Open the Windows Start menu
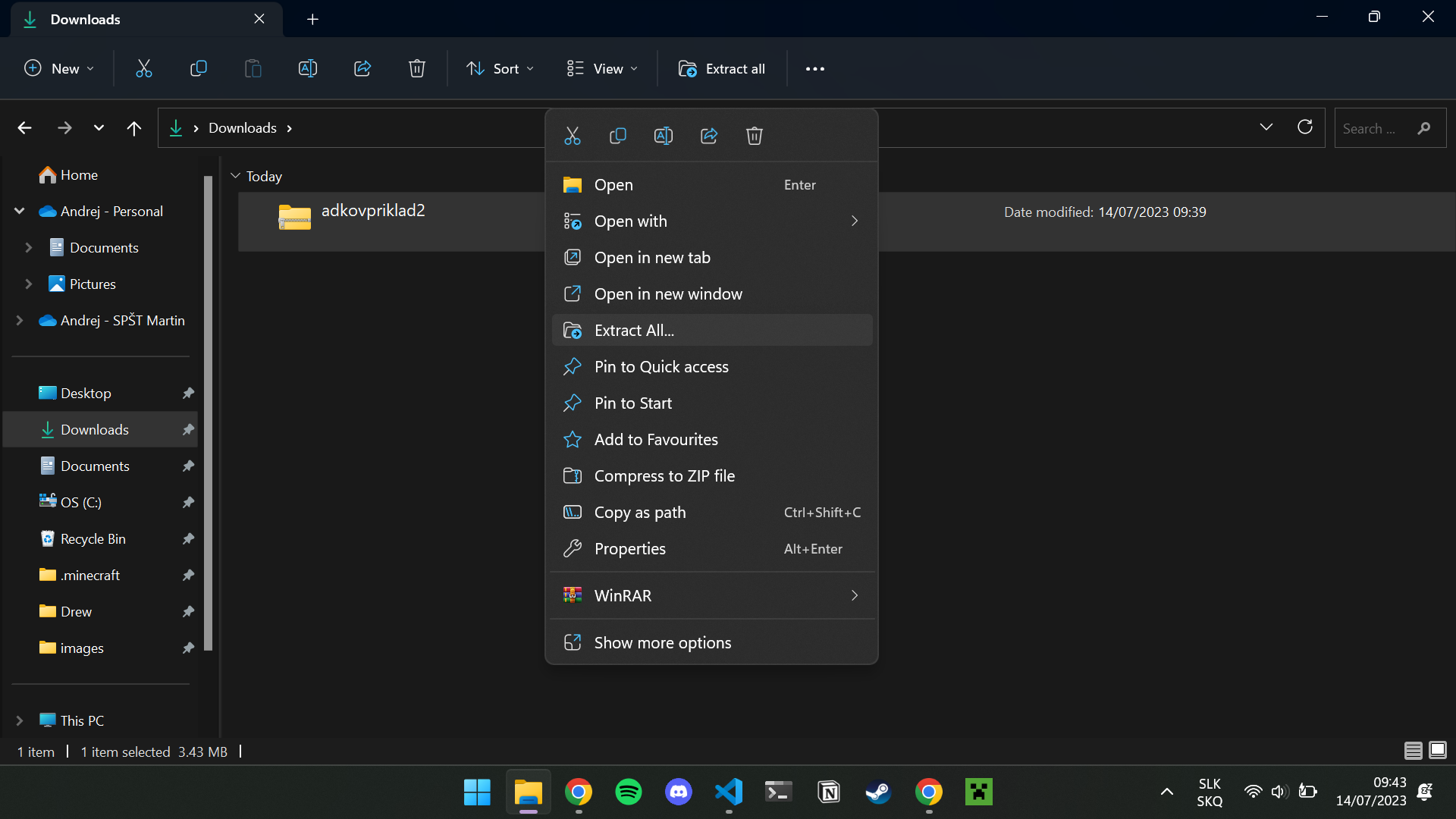Viewport: 1456px width, 819px height. point(477,792)
